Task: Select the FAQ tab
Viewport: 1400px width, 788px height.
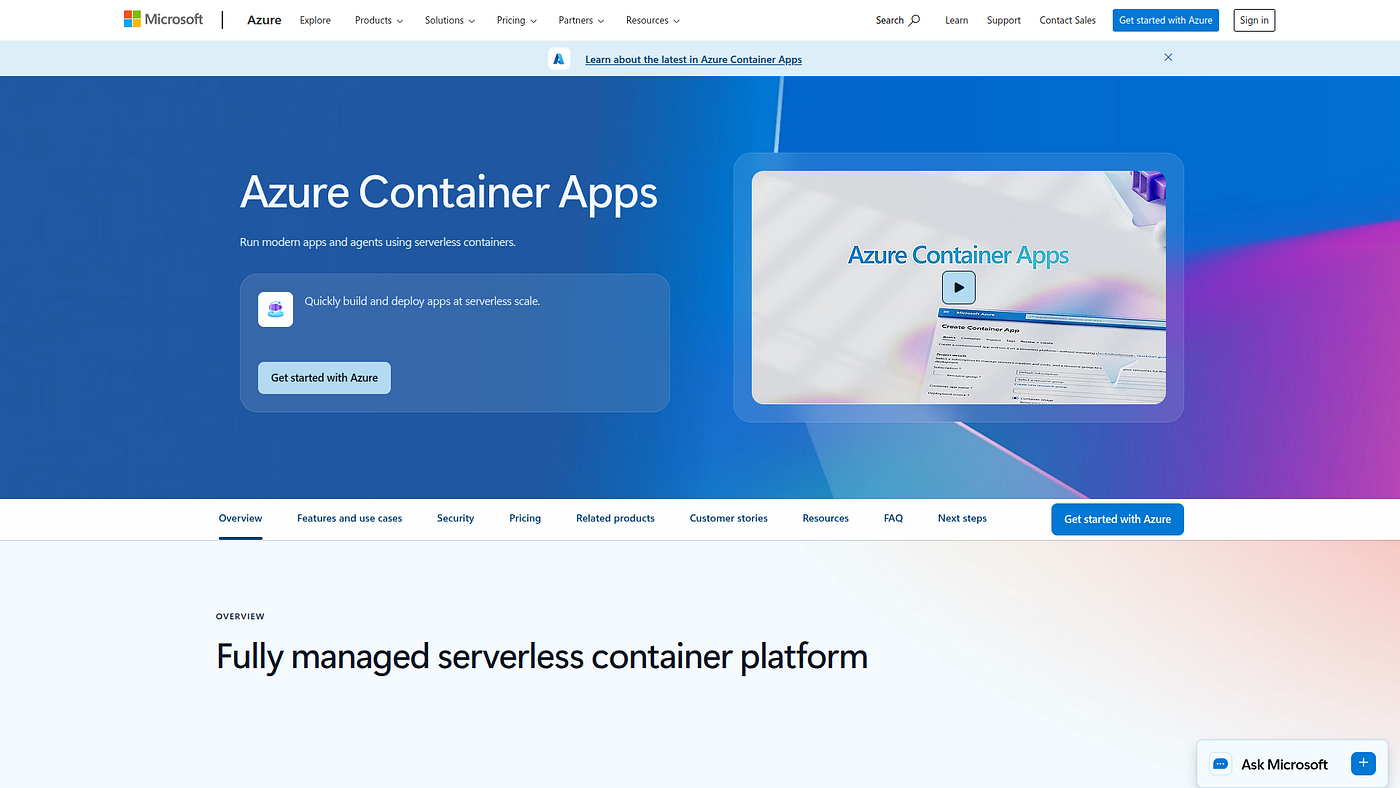Action: pyautogui.click(x=893, y=519)
